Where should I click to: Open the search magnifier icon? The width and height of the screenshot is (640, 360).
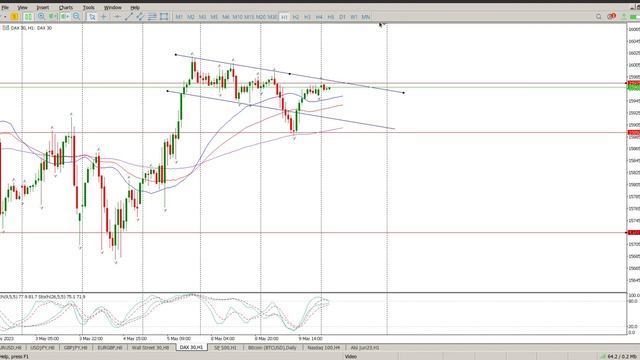click(599, 17)
